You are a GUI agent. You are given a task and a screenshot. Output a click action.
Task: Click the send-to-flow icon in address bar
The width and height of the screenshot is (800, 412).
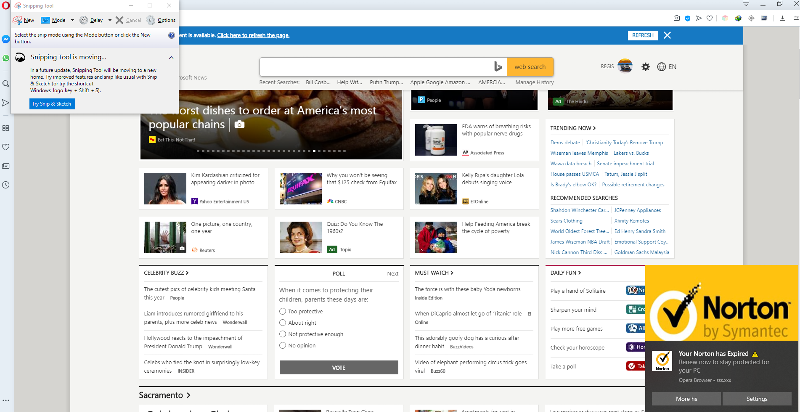pos(698,18)
